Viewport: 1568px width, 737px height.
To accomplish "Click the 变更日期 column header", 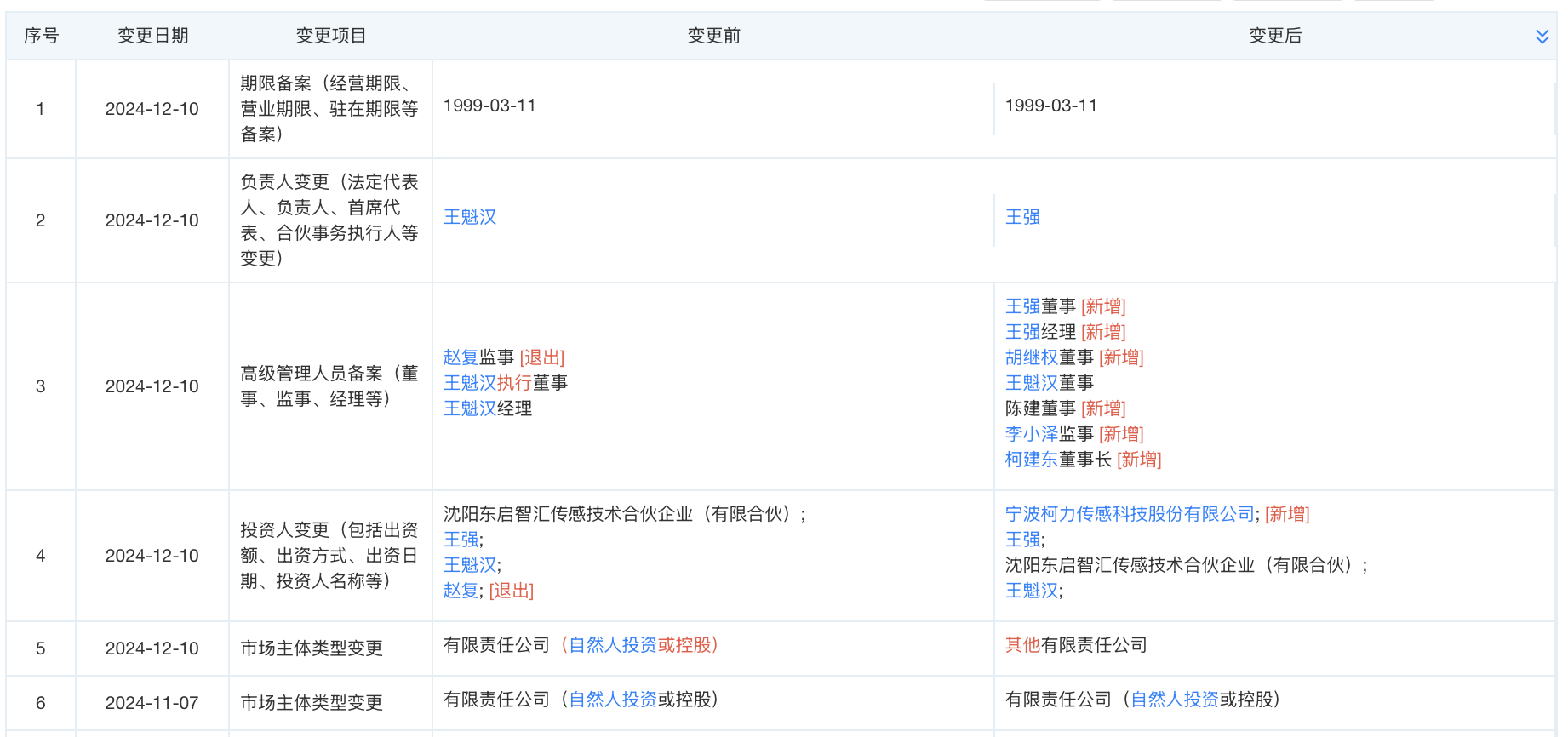I will (152, 36).
